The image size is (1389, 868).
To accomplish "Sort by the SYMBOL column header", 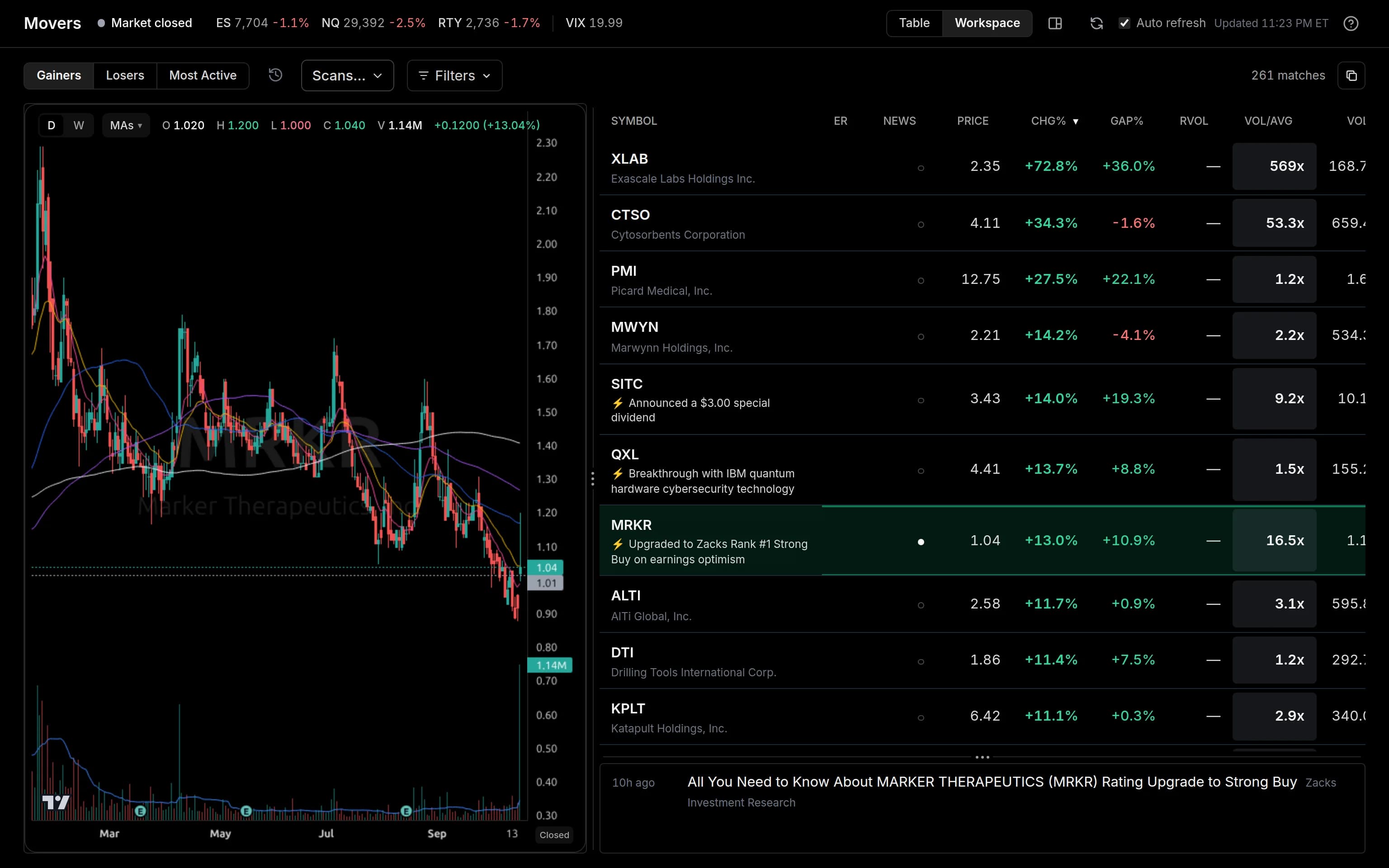I will click(633, 121).
